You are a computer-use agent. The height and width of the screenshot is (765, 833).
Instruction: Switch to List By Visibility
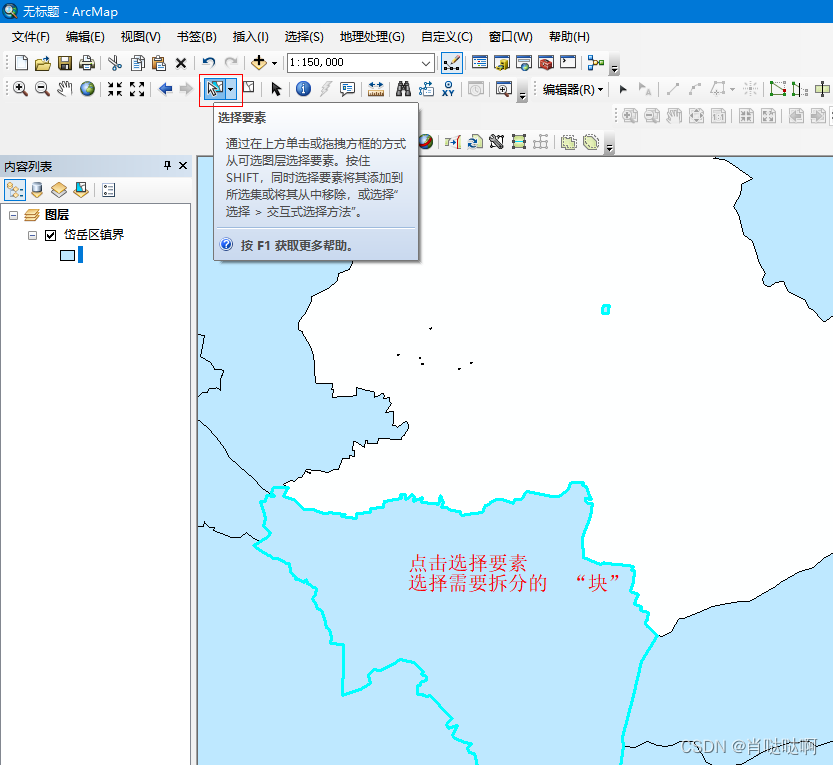coord(58,190)
